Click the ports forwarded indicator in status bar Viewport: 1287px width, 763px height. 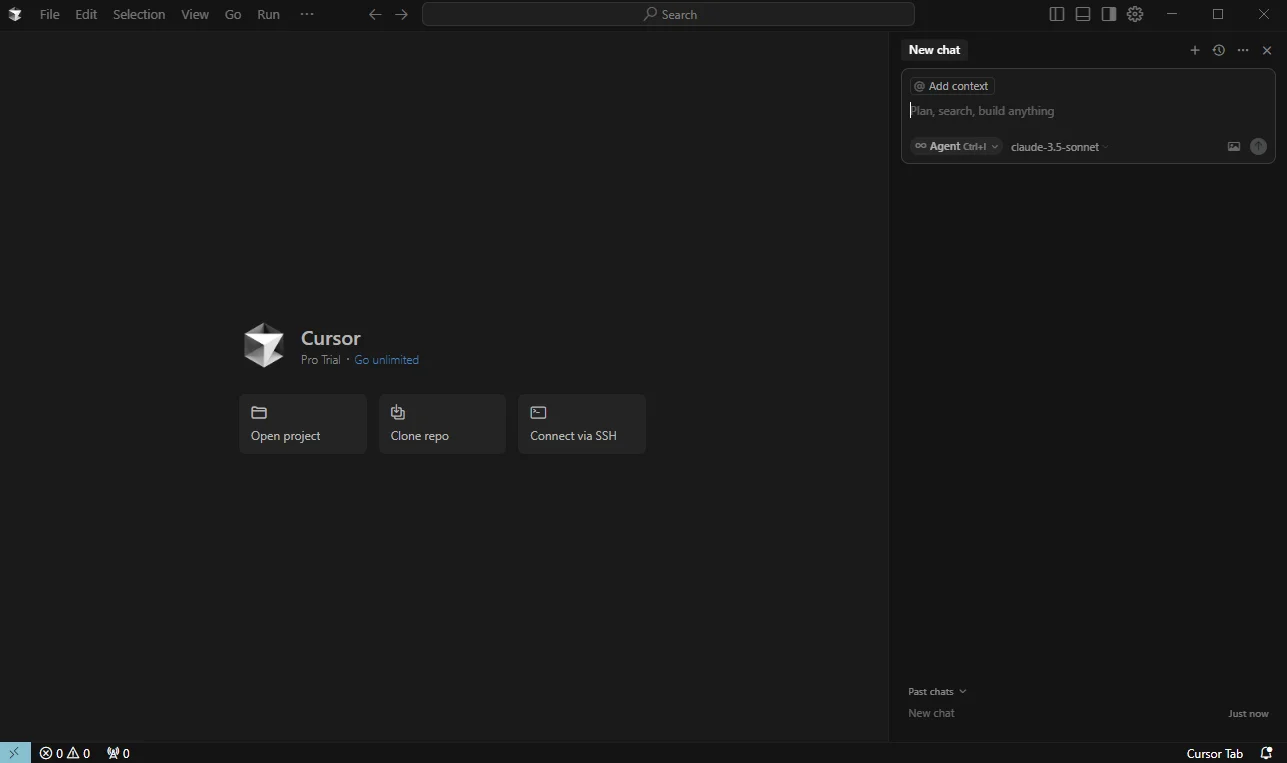(x=118, y=753)
